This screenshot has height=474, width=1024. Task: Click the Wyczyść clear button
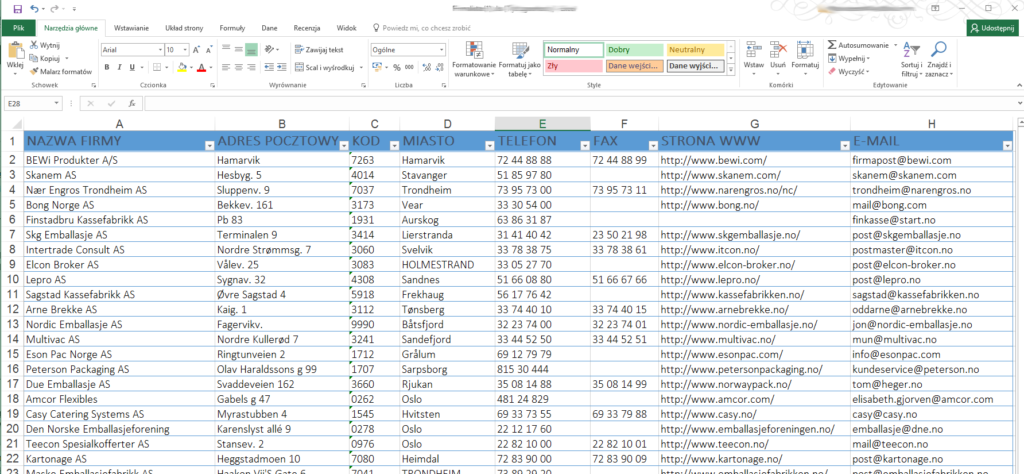point(848,71)
